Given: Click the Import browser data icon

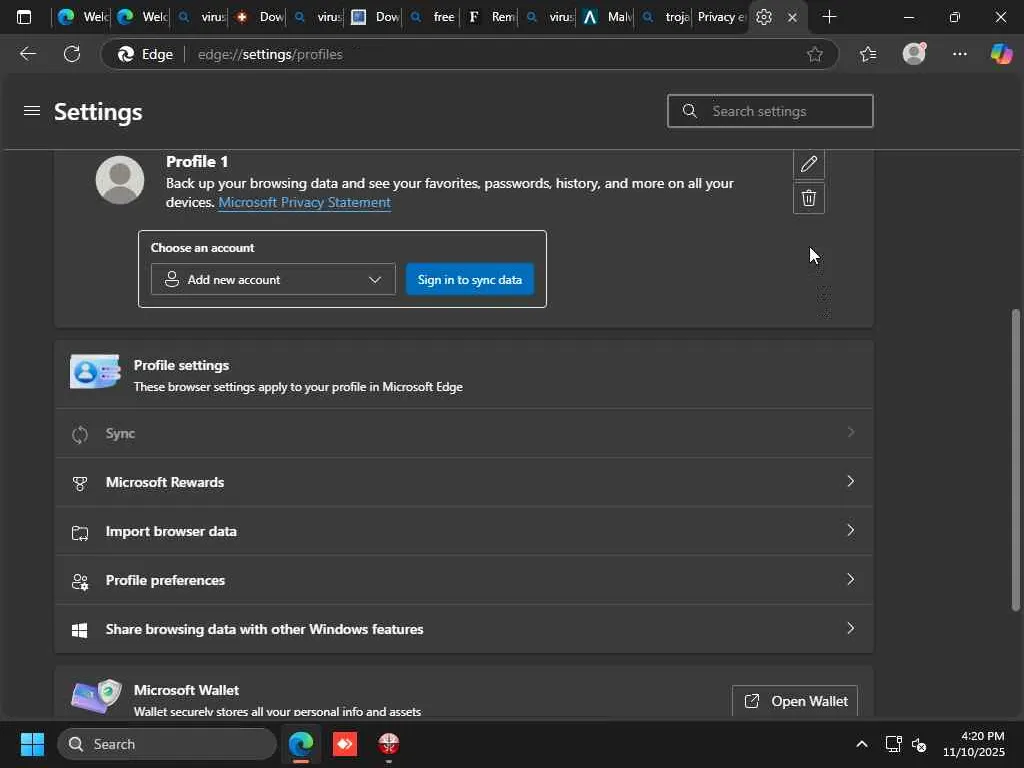Looking at the screenshot, I should (x=80, y=532).
